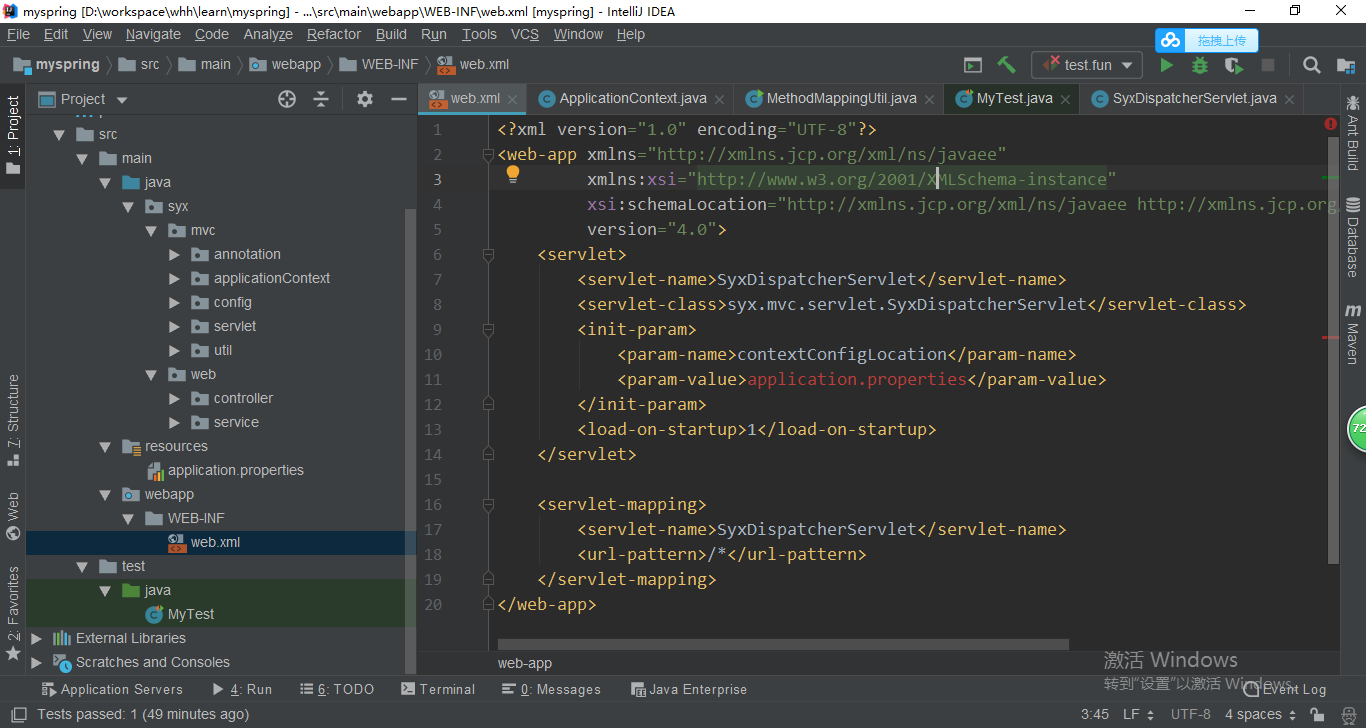Image resolution: width=1366 pixels, height=728 pixels.
Task: Open the Navigate menu
Action: coord(153,34)
